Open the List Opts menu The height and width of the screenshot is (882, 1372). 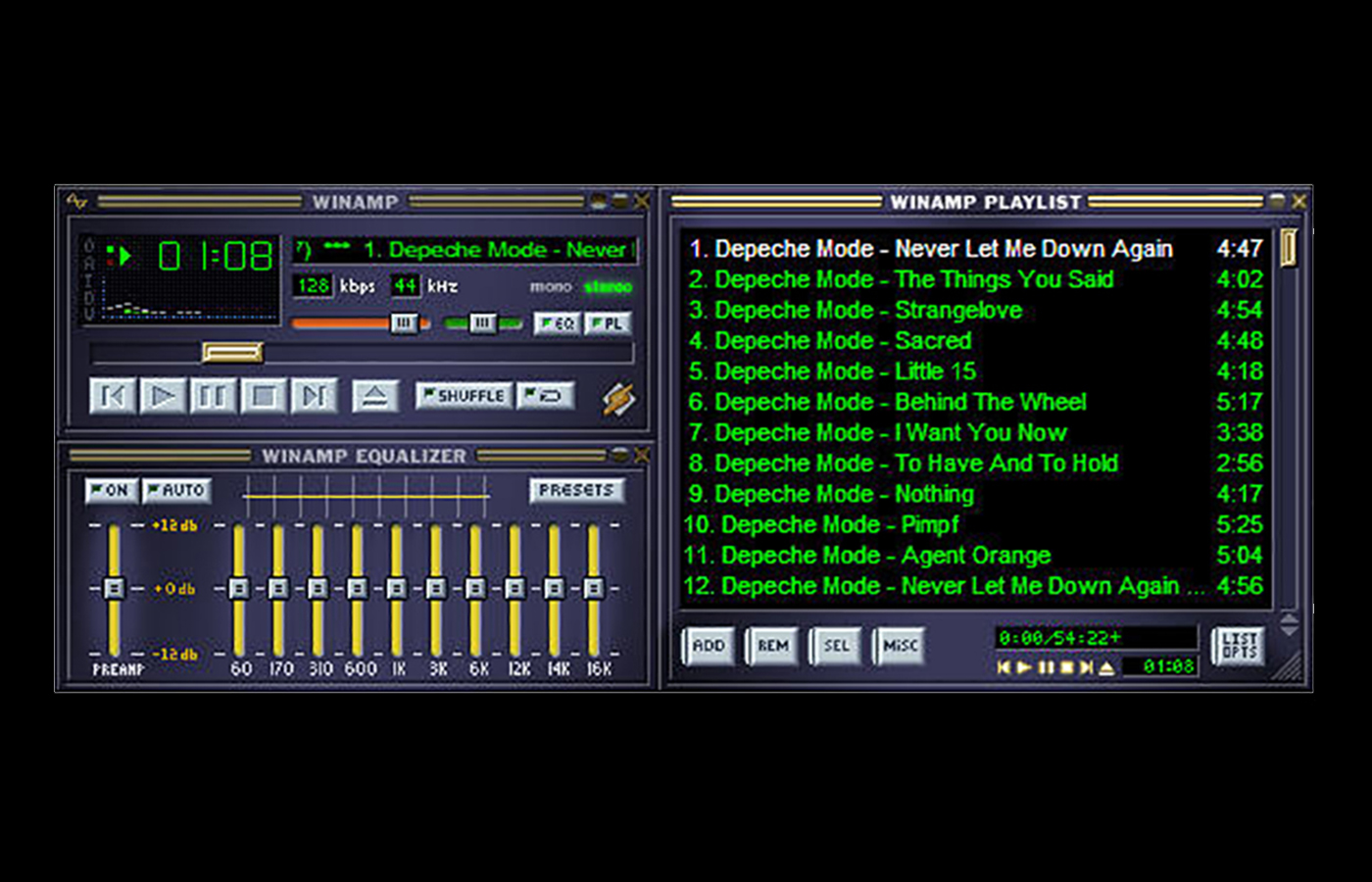coord(1239,646)
